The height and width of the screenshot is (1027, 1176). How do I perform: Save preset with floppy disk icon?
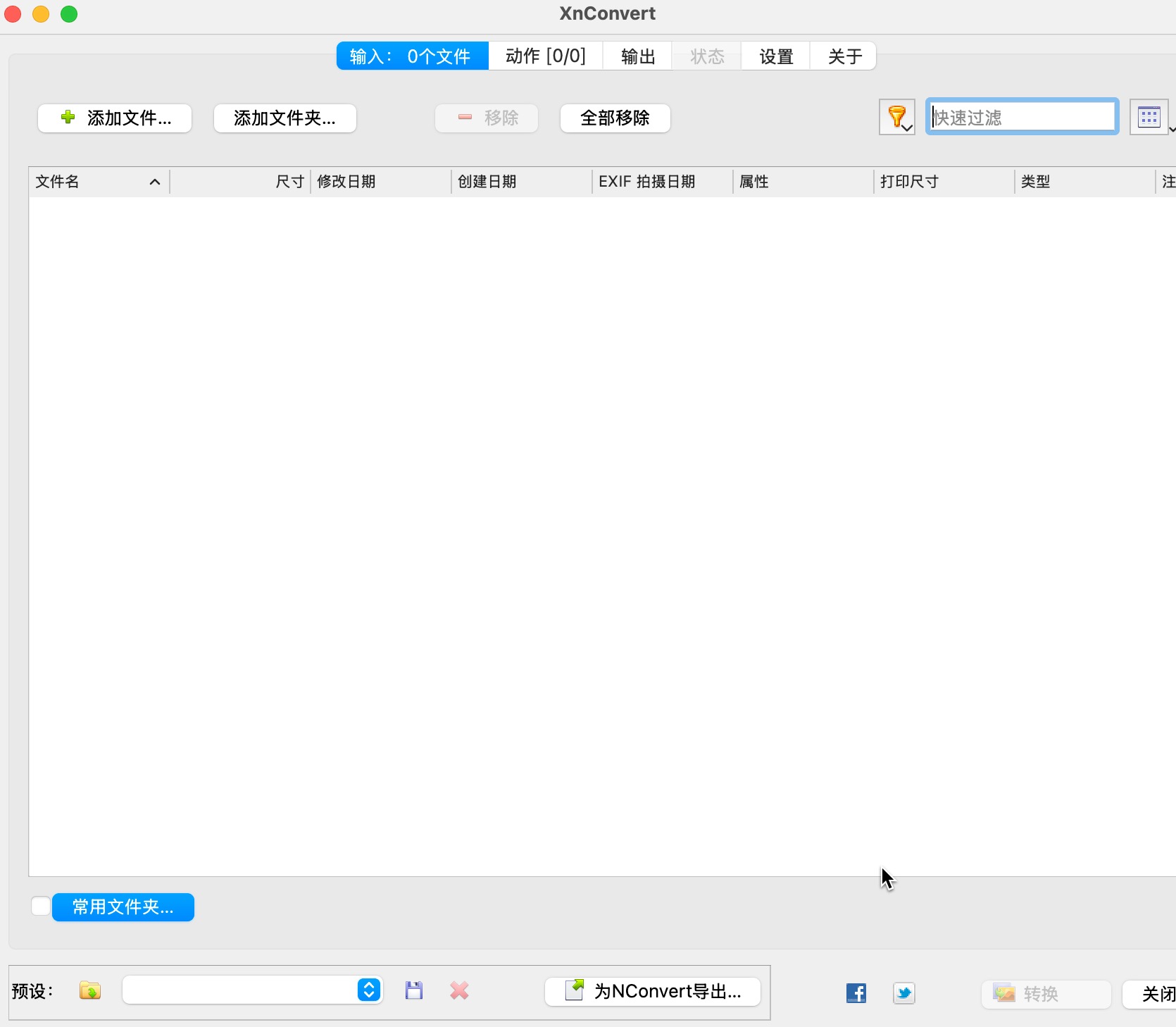tap(414, 991)
